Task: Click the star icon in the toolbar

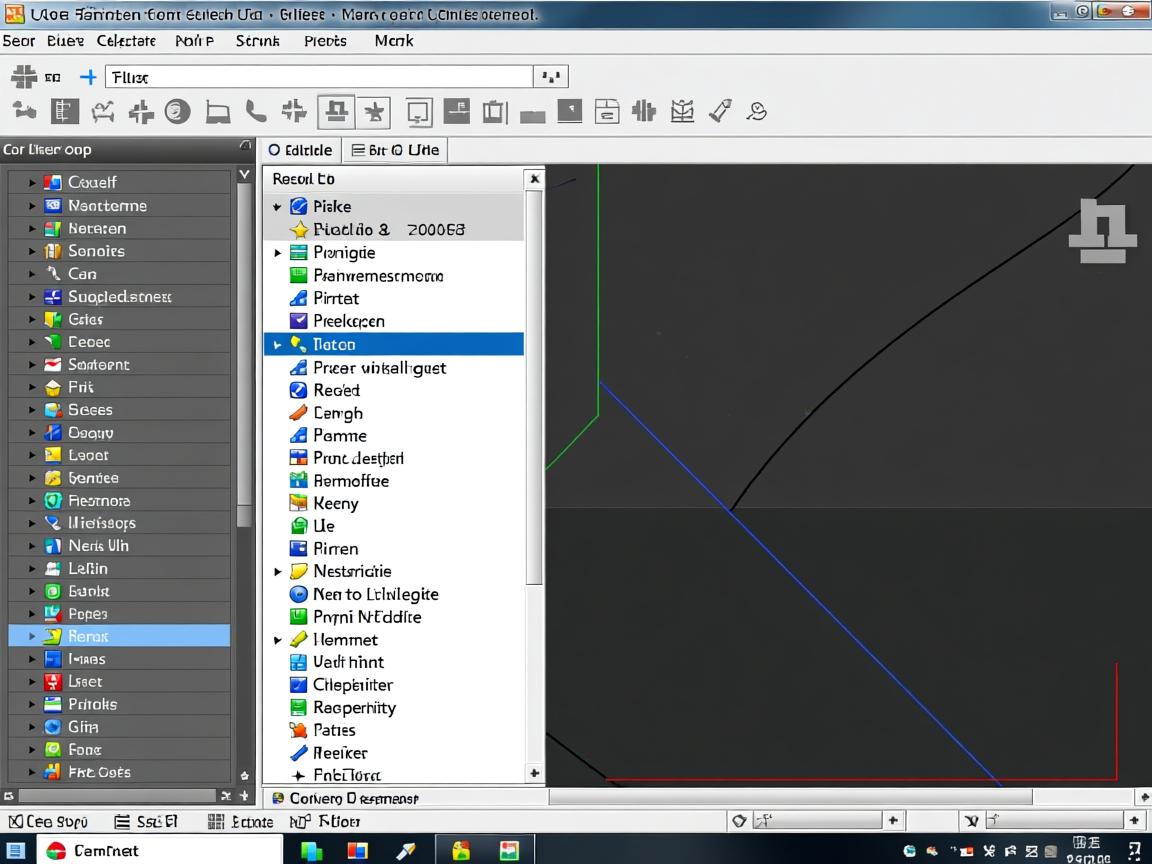Action: (x=374, y=112)
